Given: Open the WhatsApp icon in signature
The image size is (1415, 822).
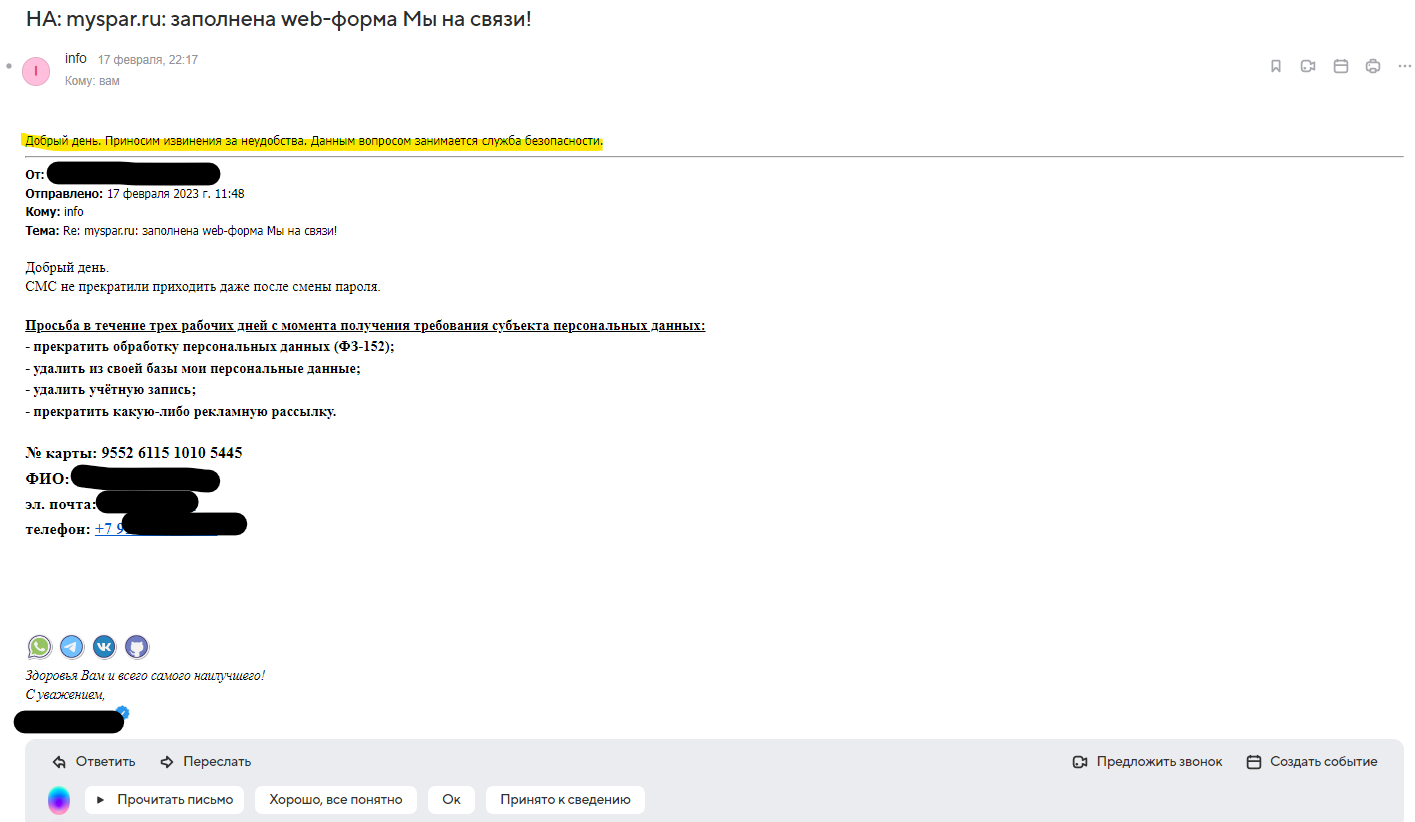Looking at the screenshot, I should coord(39,647).
